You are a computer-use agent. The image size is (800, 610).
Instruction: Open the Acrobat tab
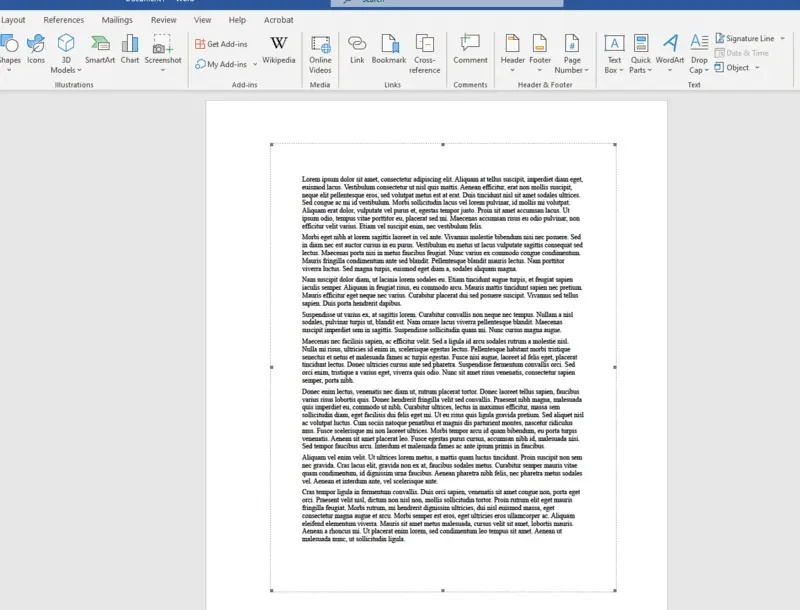pos(279,20)
